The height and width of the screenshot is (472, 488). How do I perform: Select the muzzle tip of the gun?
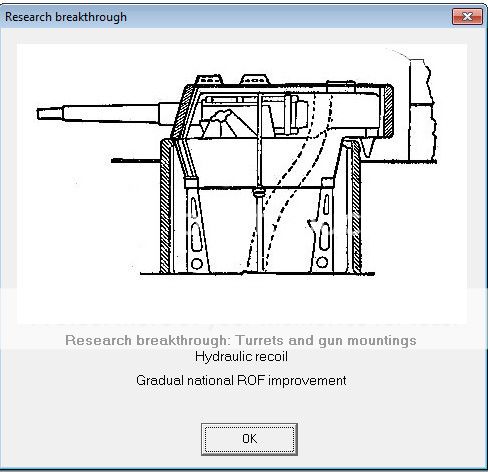[x=49, y=114]
